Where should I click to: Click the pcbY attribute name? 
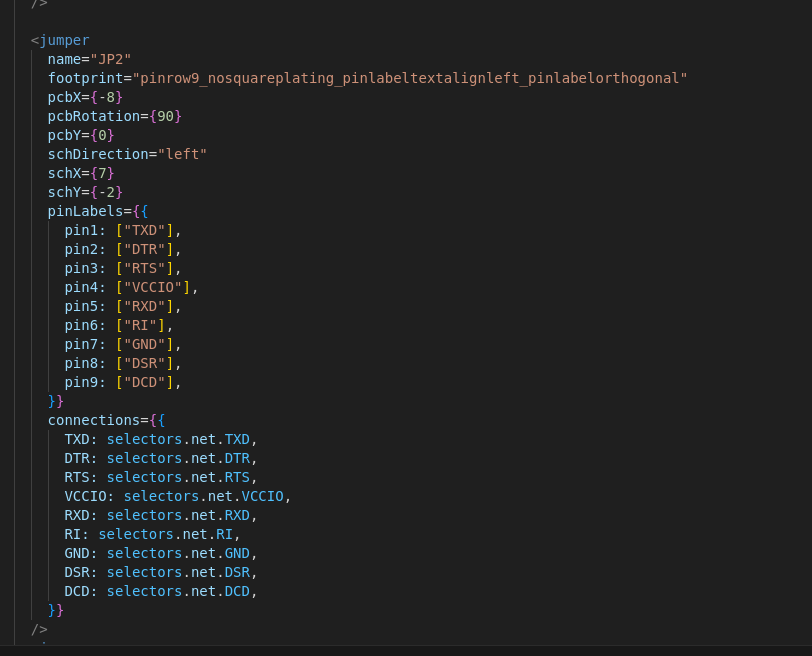(64, 135)
